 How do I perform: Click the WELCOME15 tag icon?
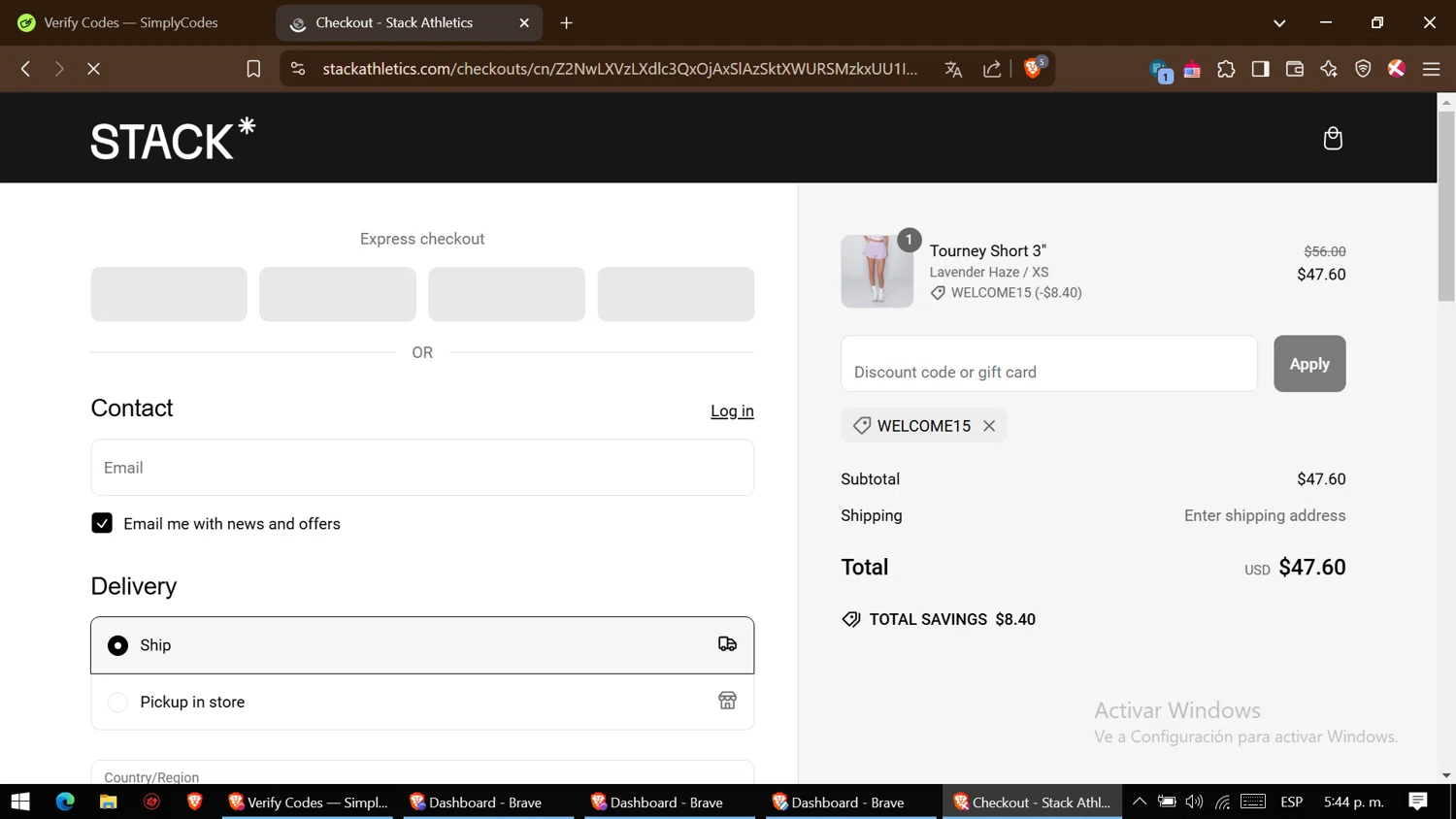(861, 426)
